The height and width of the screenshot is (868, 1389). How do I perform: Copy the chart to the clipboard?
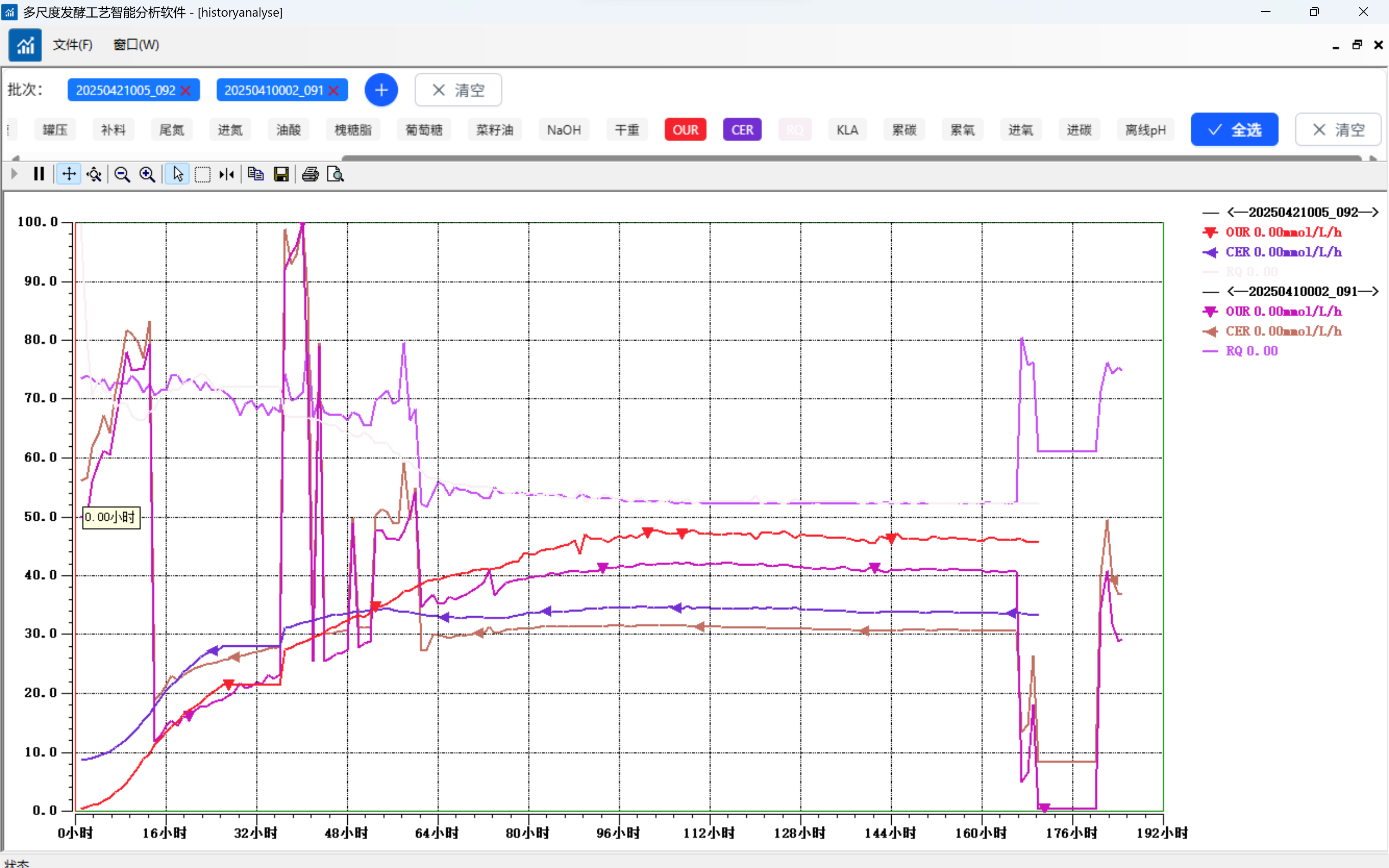pyautogui.click(x=256, y=174)
